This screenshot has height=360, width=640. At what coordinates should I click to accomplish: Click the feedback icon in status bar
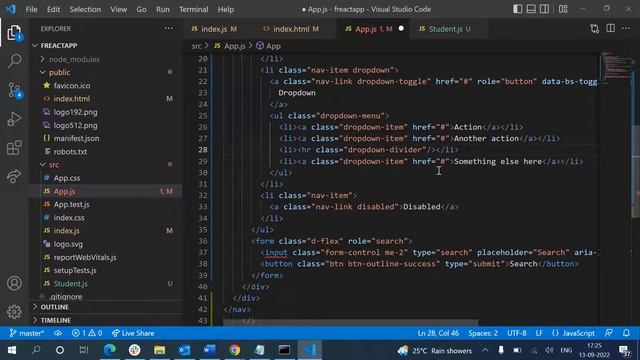click(609, 333)
